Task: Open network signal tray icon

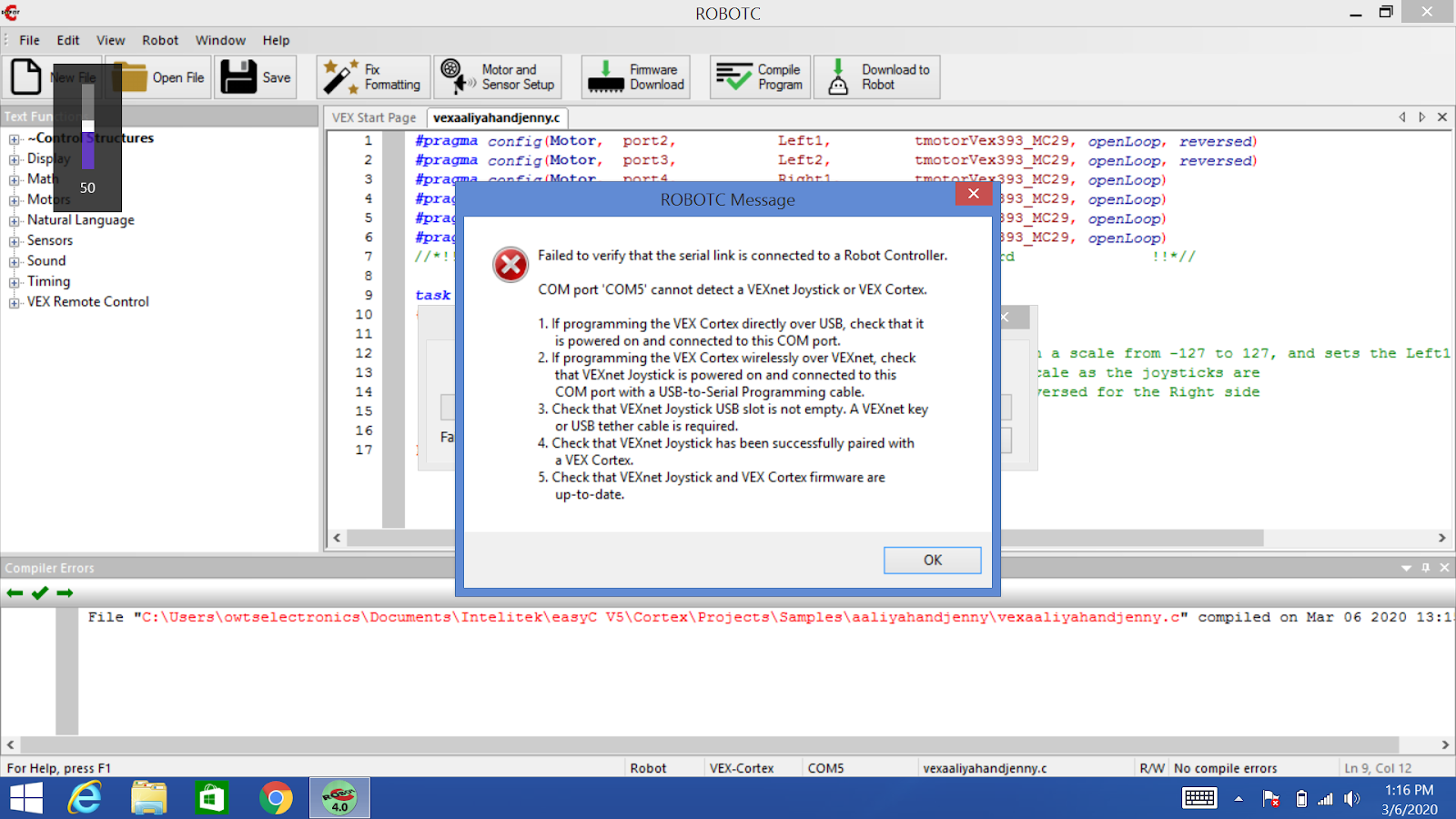Action: tap(1326, 799)
